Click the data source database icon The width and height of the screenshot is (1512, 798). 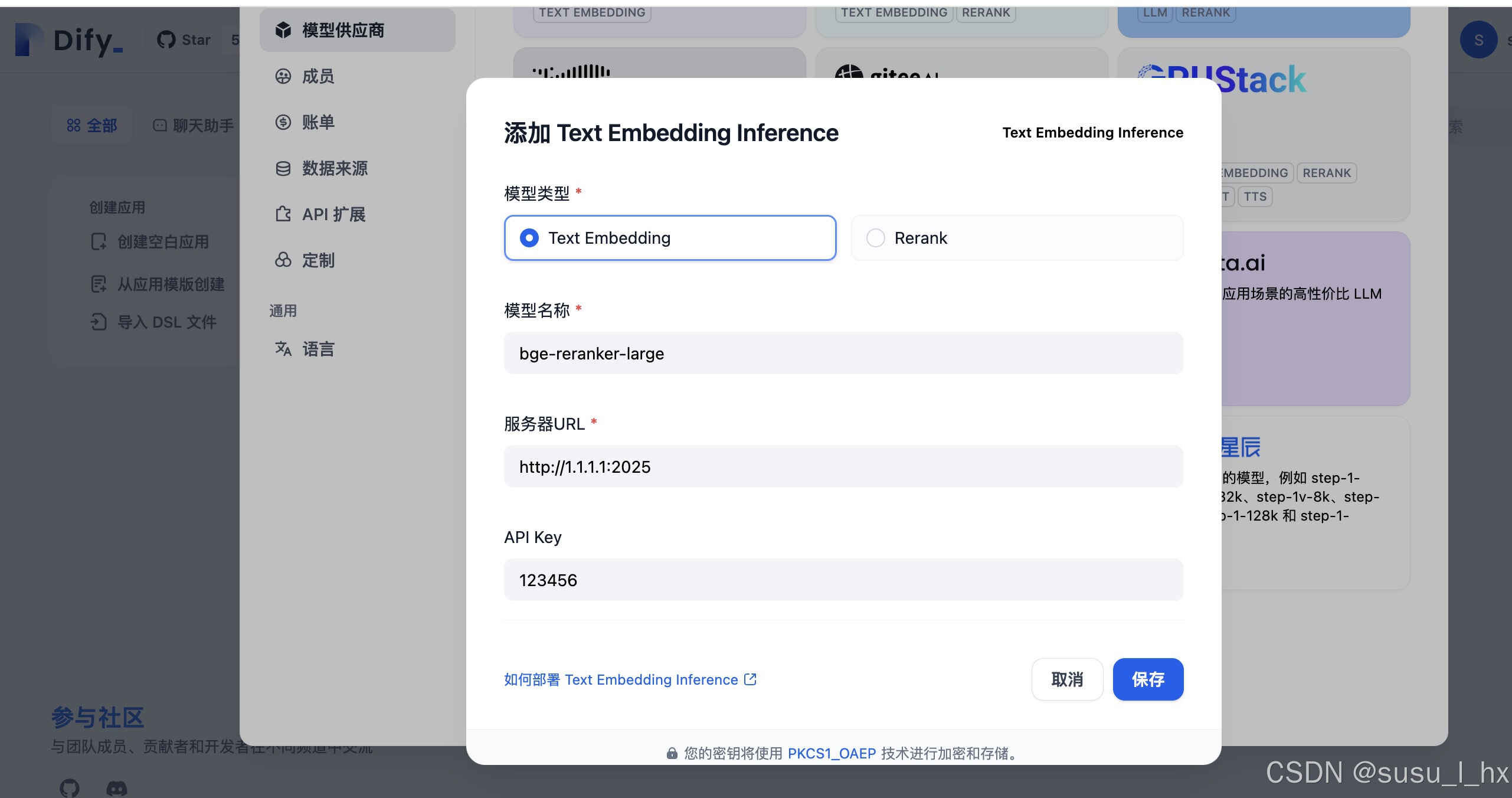coord(283,168)
